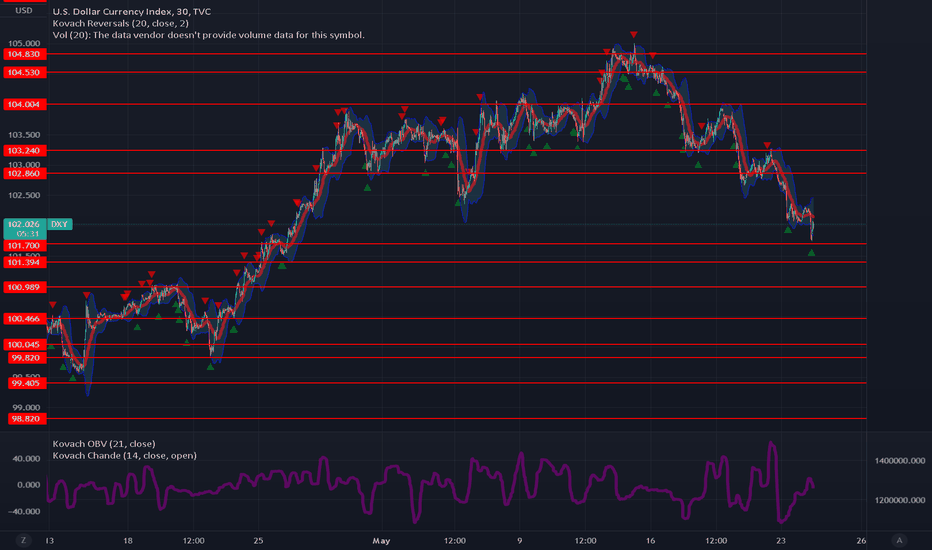932x550 pixels.
Task: Select the 101.394 price level label
Action: [25, 262]
